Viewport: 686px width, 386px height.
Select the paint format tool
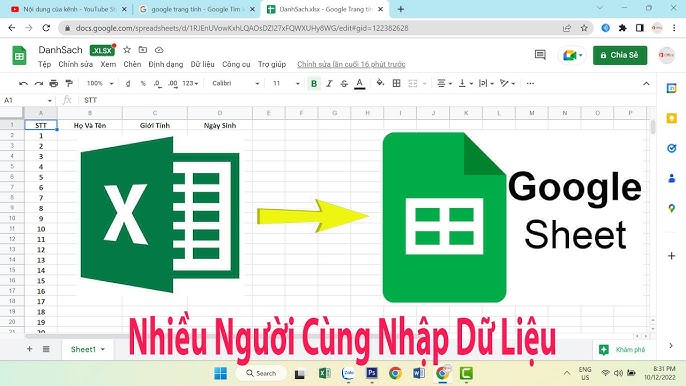tap(69, 83)
